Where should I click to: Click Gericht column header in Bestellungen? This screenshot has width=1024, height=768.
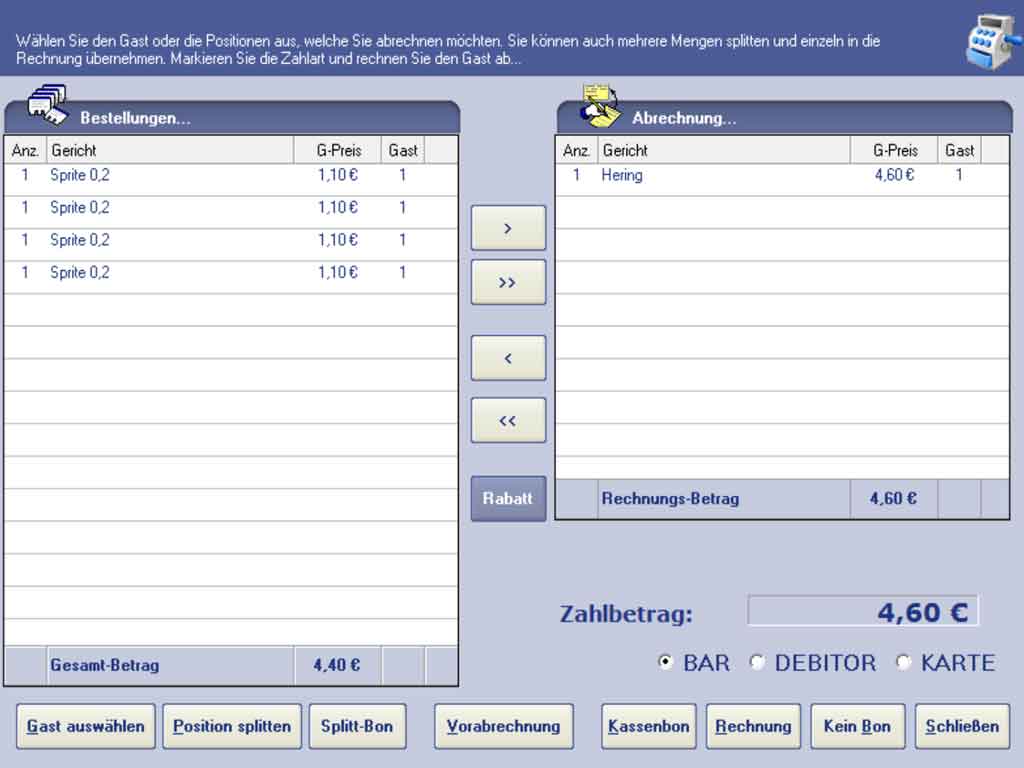[170, 150]
